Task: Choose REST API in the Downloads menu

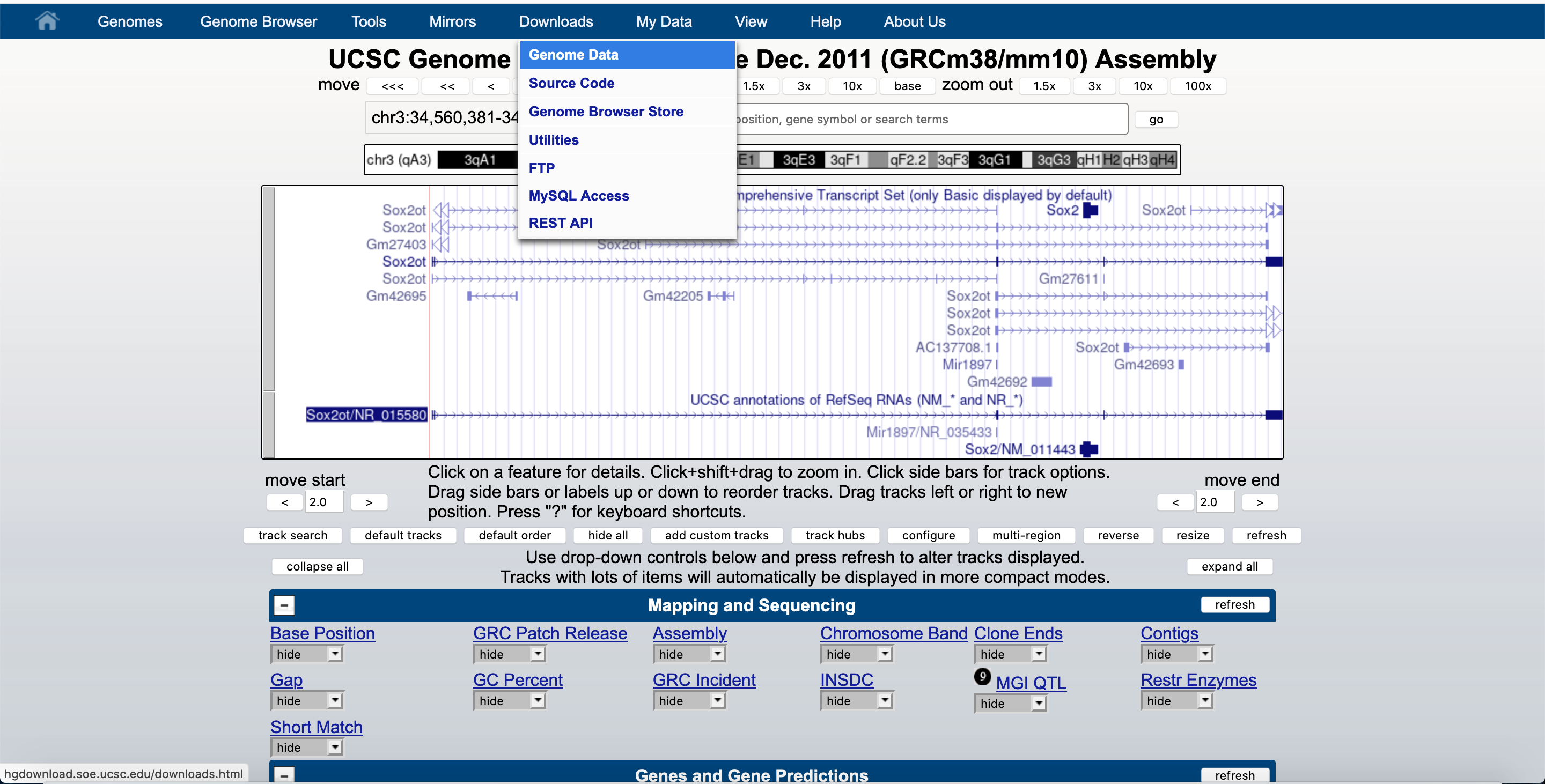Action: [560, 223]
